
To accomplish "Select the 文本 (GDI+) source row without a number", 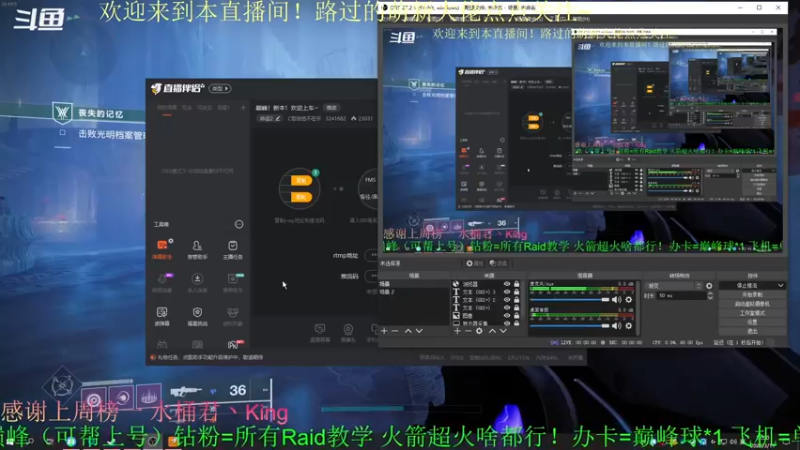I will [487, 308].
